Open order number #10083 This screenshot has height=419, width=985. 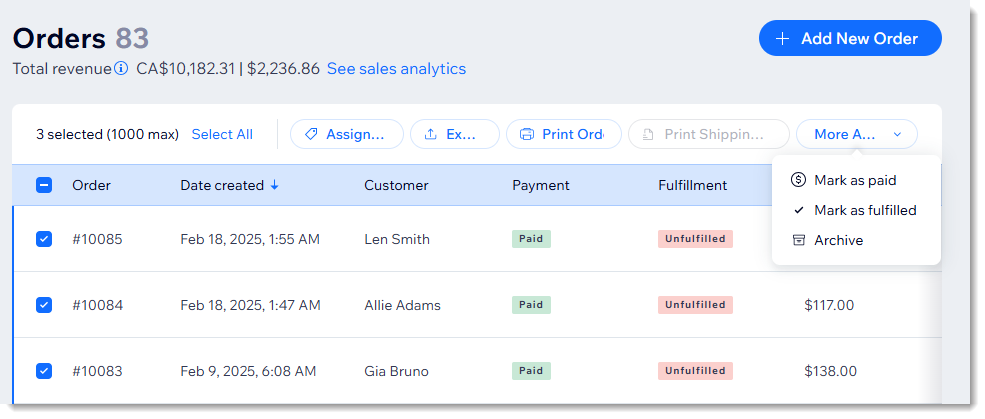click(x=97, y=371)
